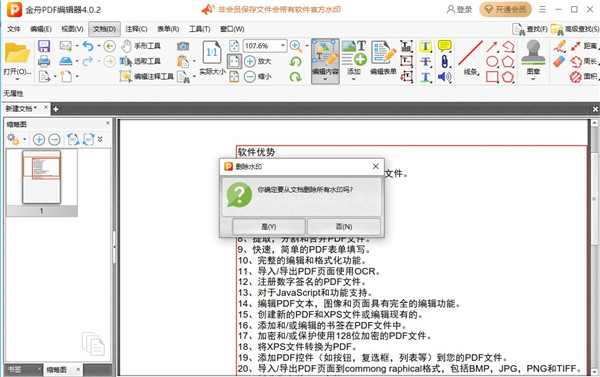Open a file with the folder icon
The width and height of the screenshot is (600, 377).
point(17,54)
